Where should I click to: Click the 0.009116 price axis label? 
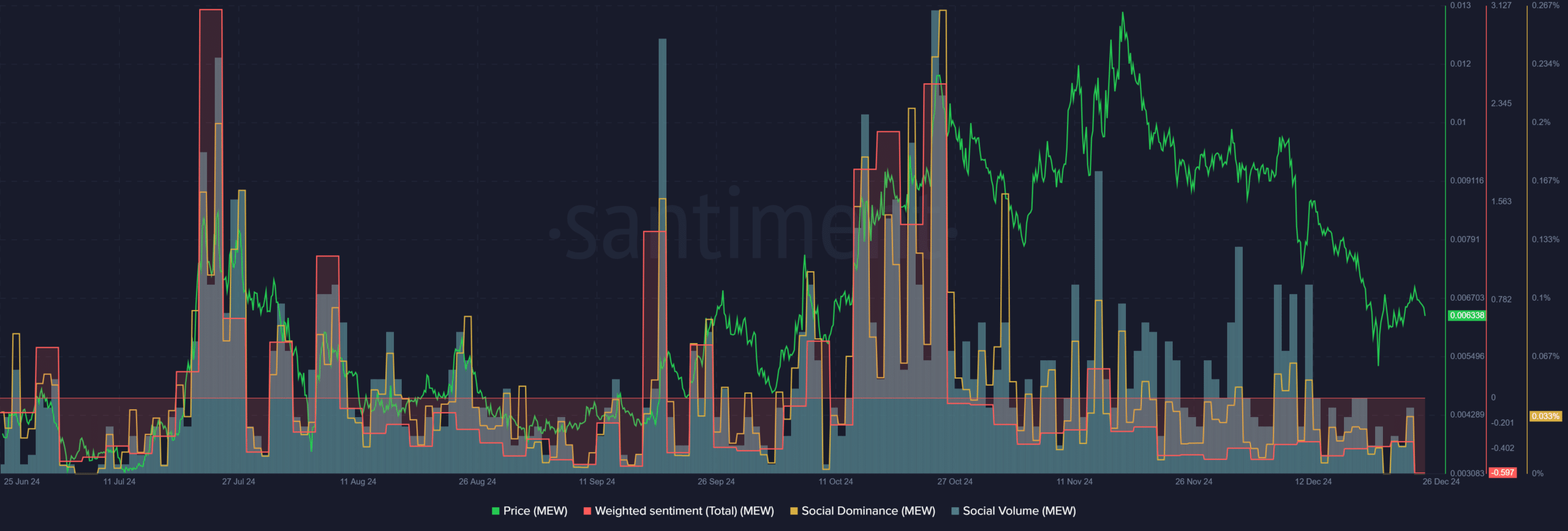[x=1467, y=181]
